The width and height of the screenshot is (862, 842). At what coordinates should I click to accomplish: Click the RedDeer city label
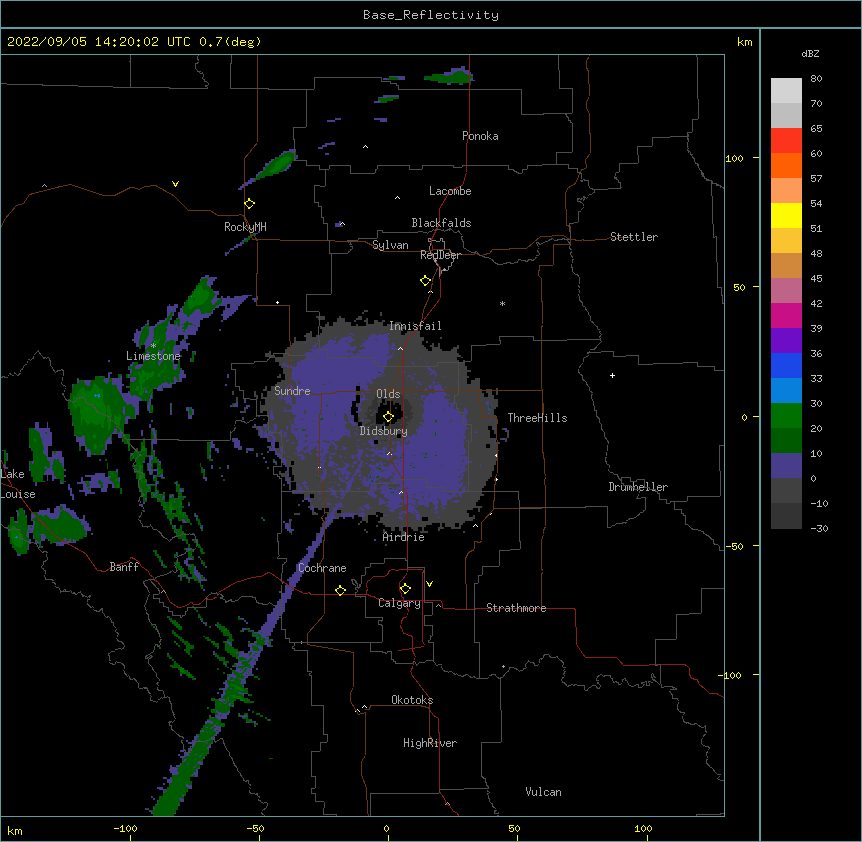[x=440, y=255]
